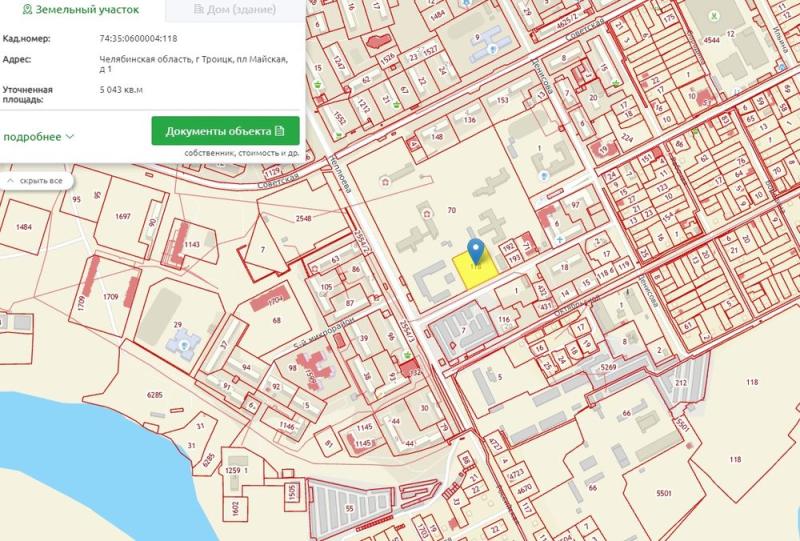Click area value 5 043 кв.м
800x541 pixels.
pos(121,90)
